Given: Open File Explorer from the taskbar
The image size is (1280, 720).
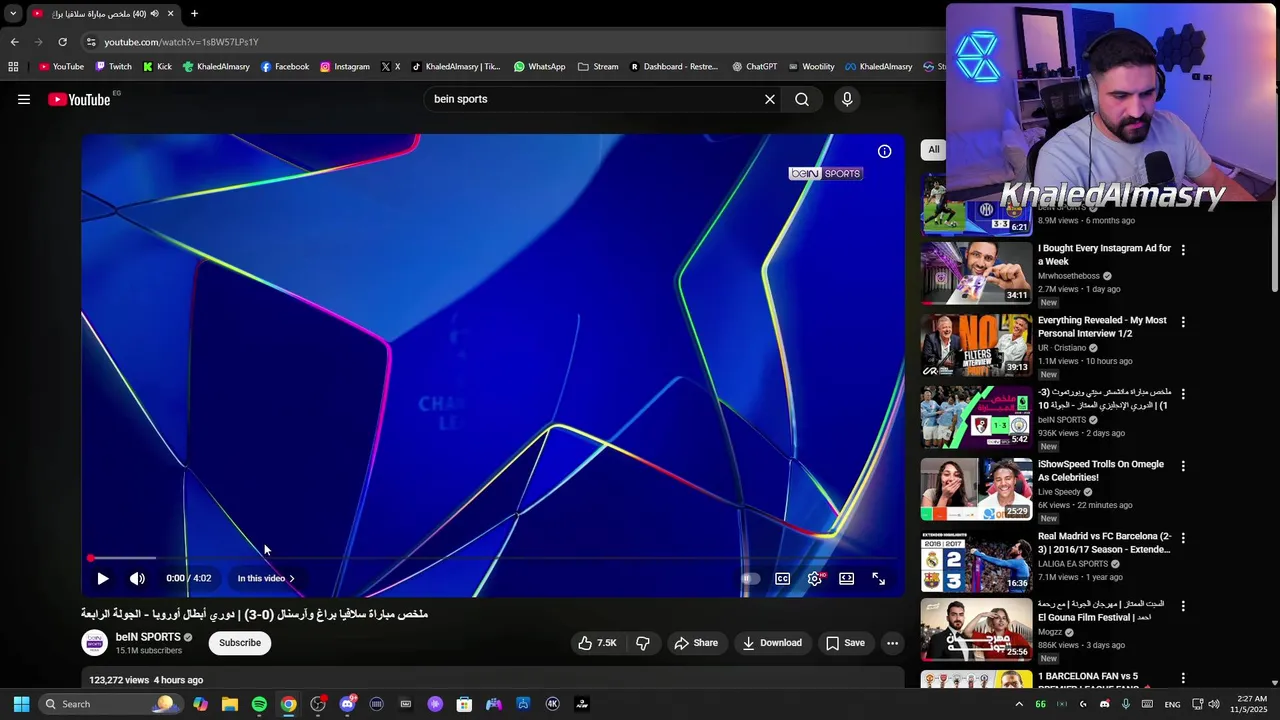Looking at the screenshot, I should (230, 704).
